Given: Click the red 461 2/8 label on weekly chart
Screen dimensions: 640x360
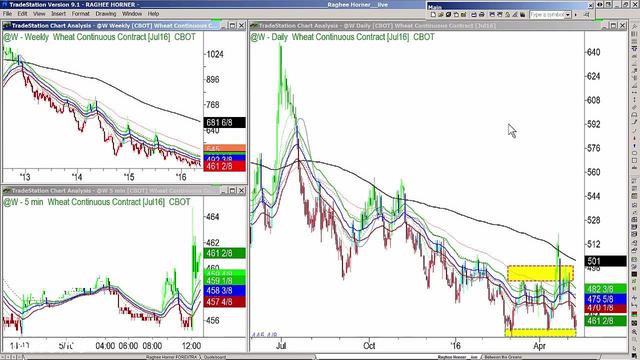Looking at the screenshot, I should click(224, 166).
